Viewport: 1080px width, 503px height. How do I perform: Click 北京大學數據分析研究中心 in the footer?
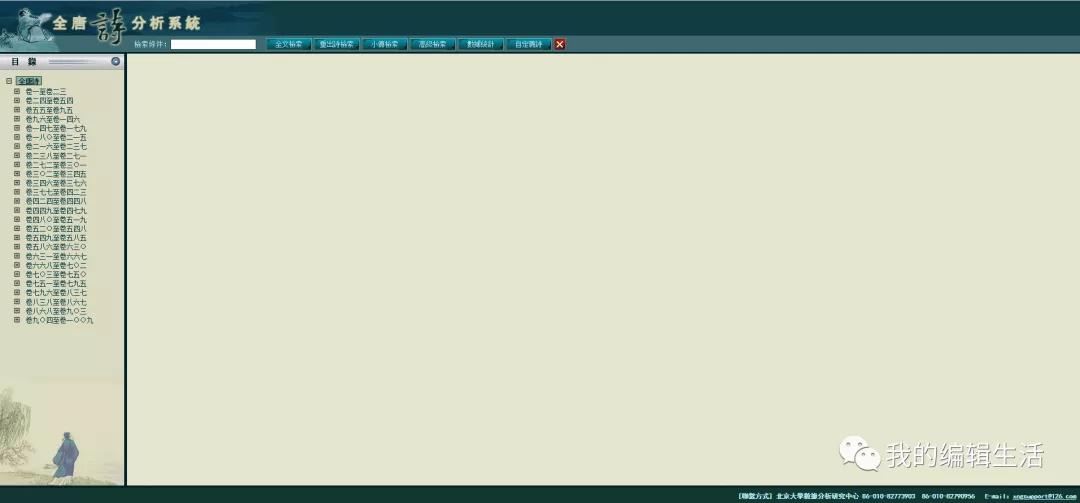point(818,496)
